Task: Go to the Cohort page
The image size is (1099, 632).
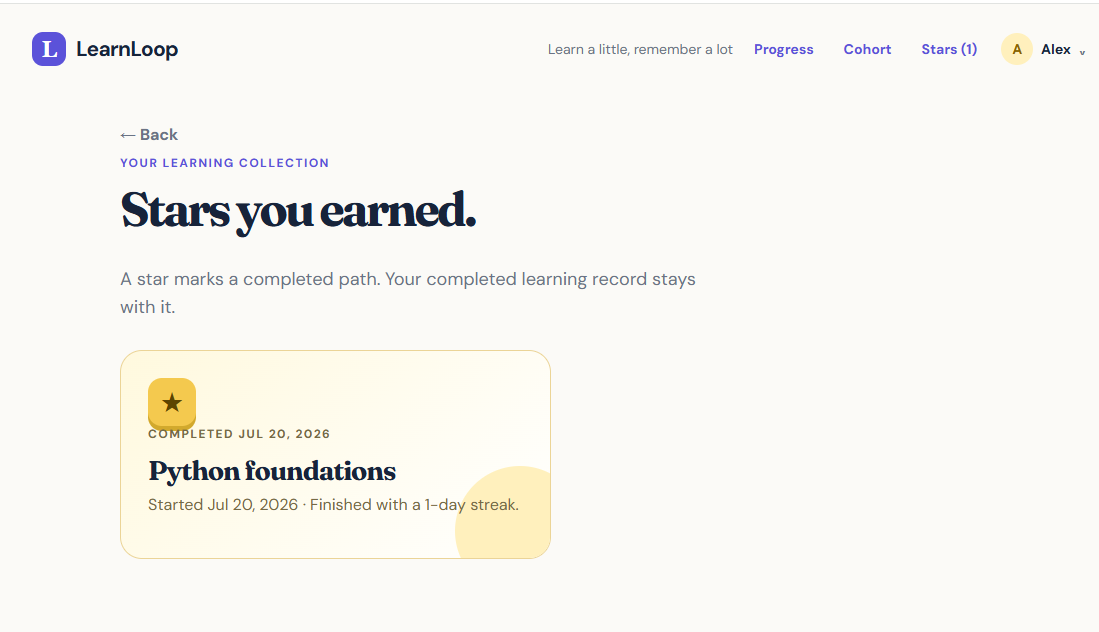Action: pos(867,49)
